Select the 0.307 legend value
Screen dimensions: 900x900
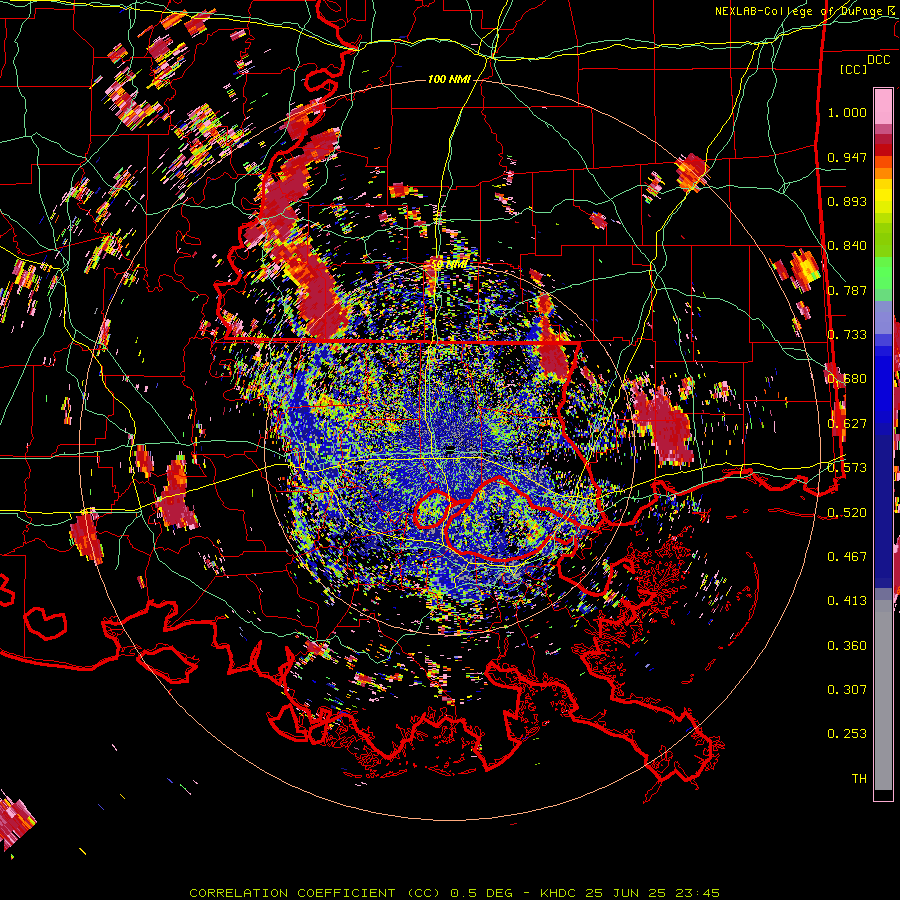847,689
